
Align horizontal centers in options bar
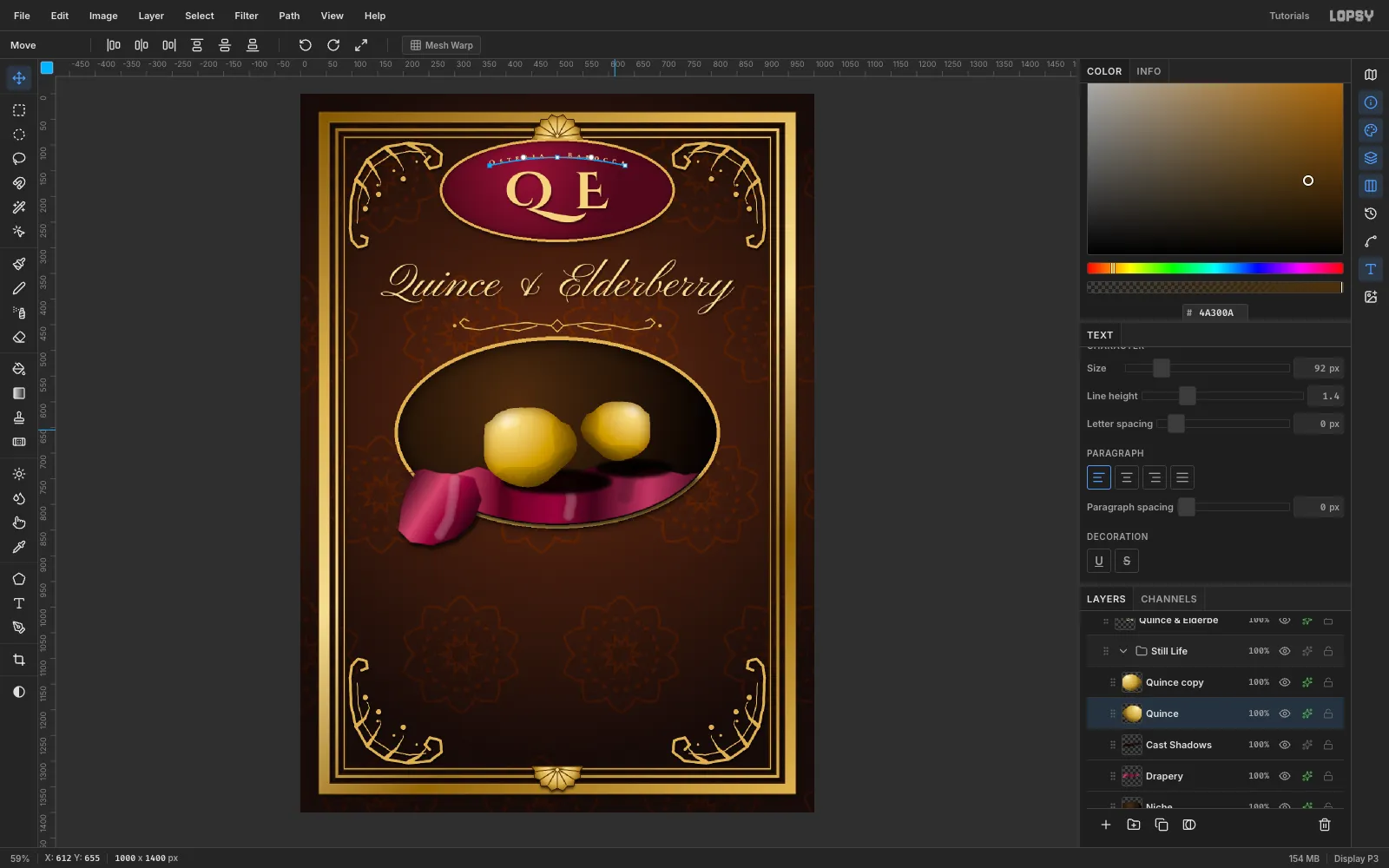coord(142,45)
